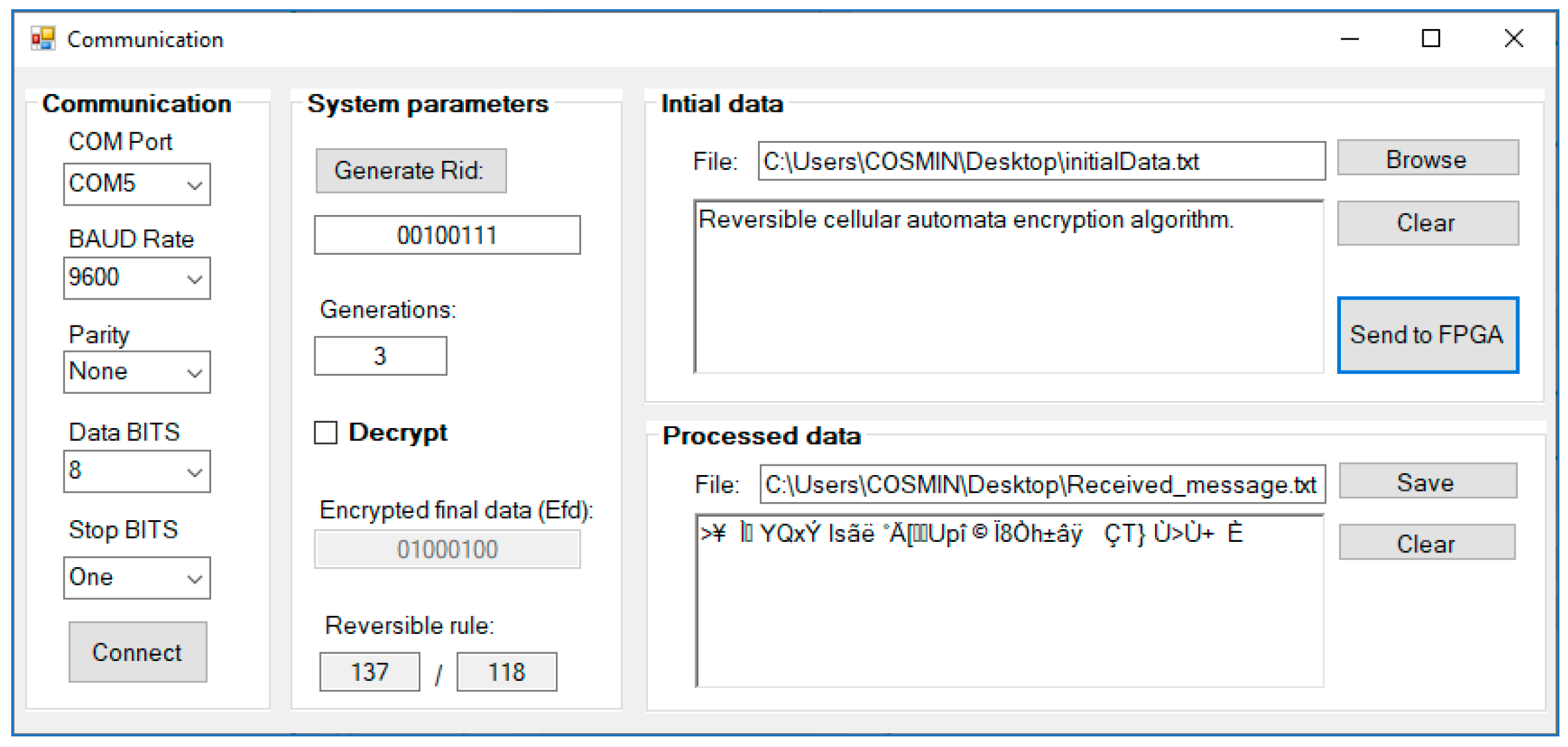Click the Communication app icon in title bar
Viewport: 1568px width, 747px height.
tap(43, 39)
